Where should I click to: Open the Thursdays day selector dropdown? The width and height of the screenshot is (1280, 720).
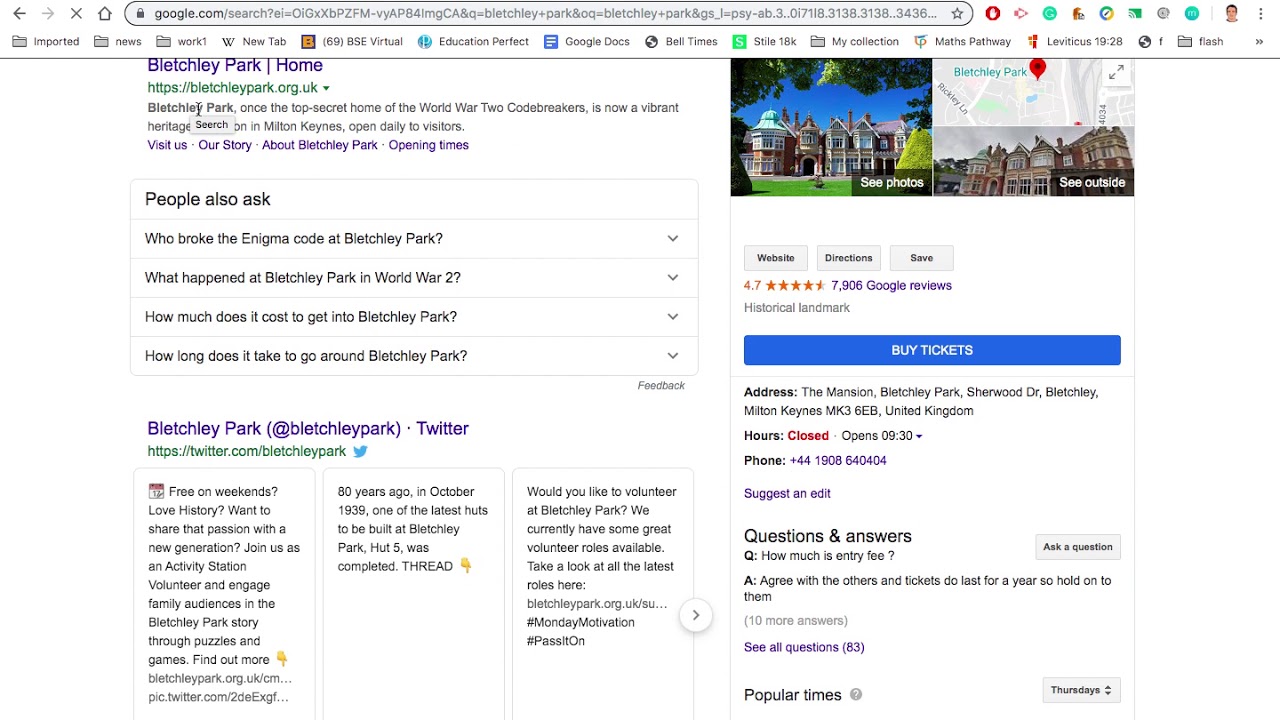(1081, 690)
